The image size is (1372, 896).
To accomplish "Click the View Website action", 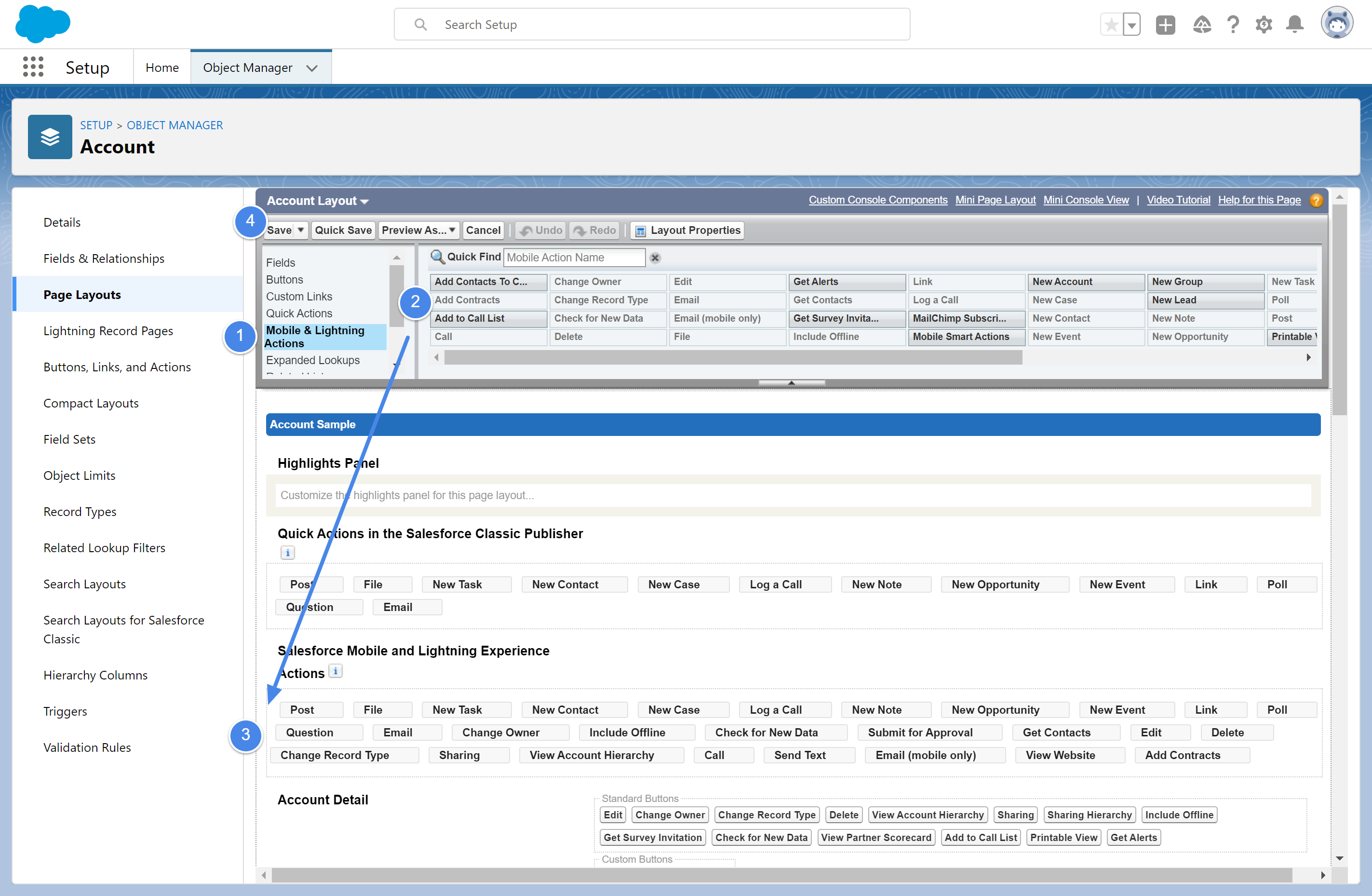I will click(x=1069, y=755).
